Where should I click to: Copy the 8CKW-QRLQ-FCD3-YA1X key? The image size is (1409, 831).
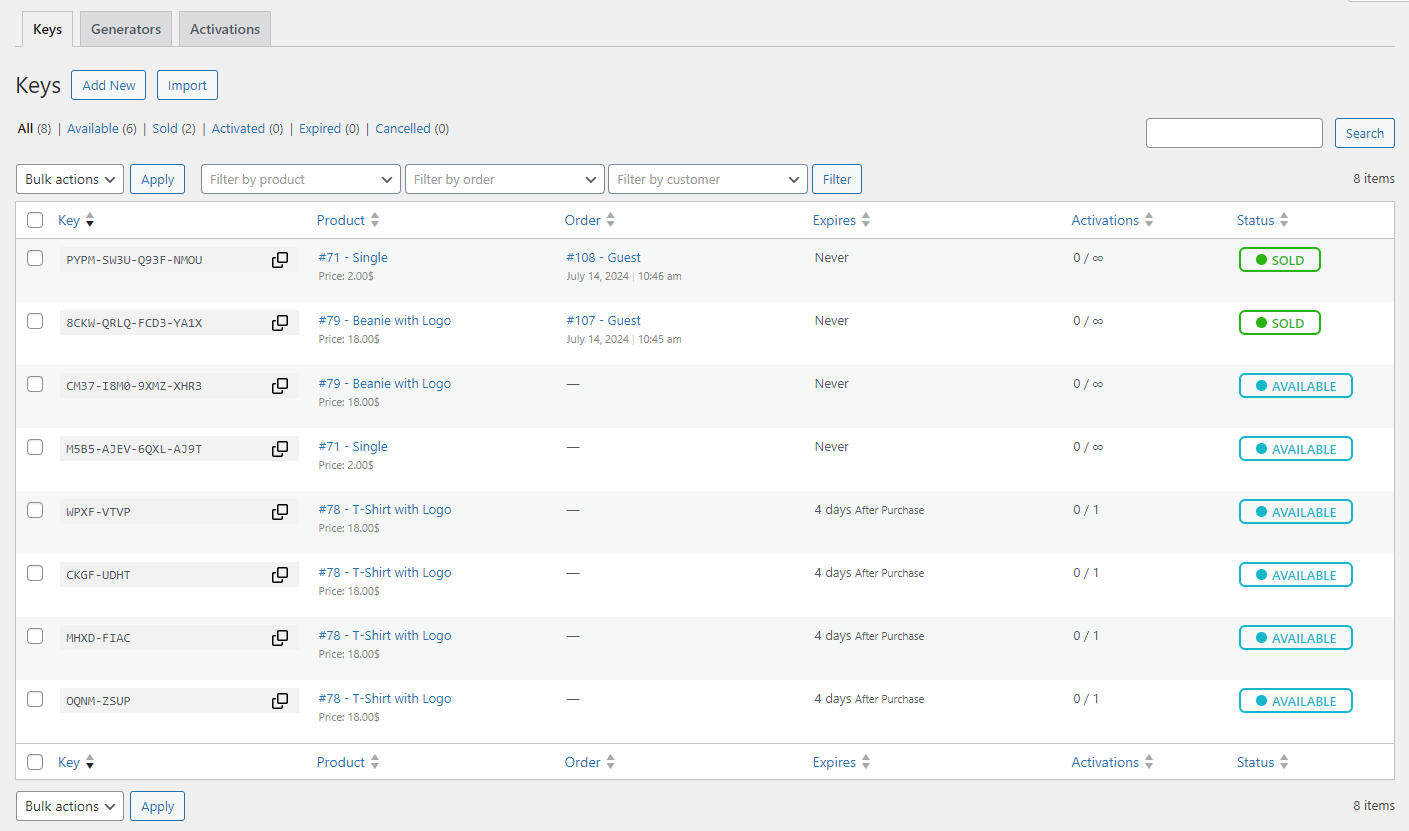pos(280,323)
